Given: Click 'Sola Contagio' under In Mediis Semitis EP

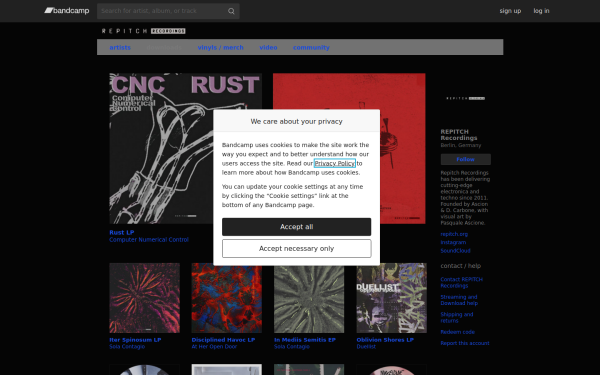Looking at the screenshot, I should [x=292, y=347].
